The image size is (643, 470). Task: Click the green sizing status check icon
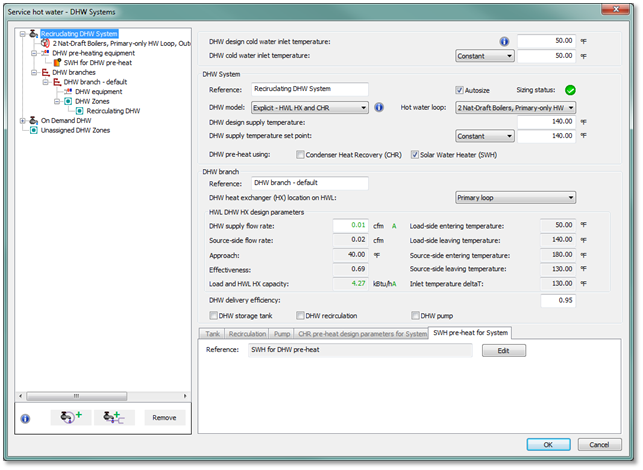coord(569,90)
